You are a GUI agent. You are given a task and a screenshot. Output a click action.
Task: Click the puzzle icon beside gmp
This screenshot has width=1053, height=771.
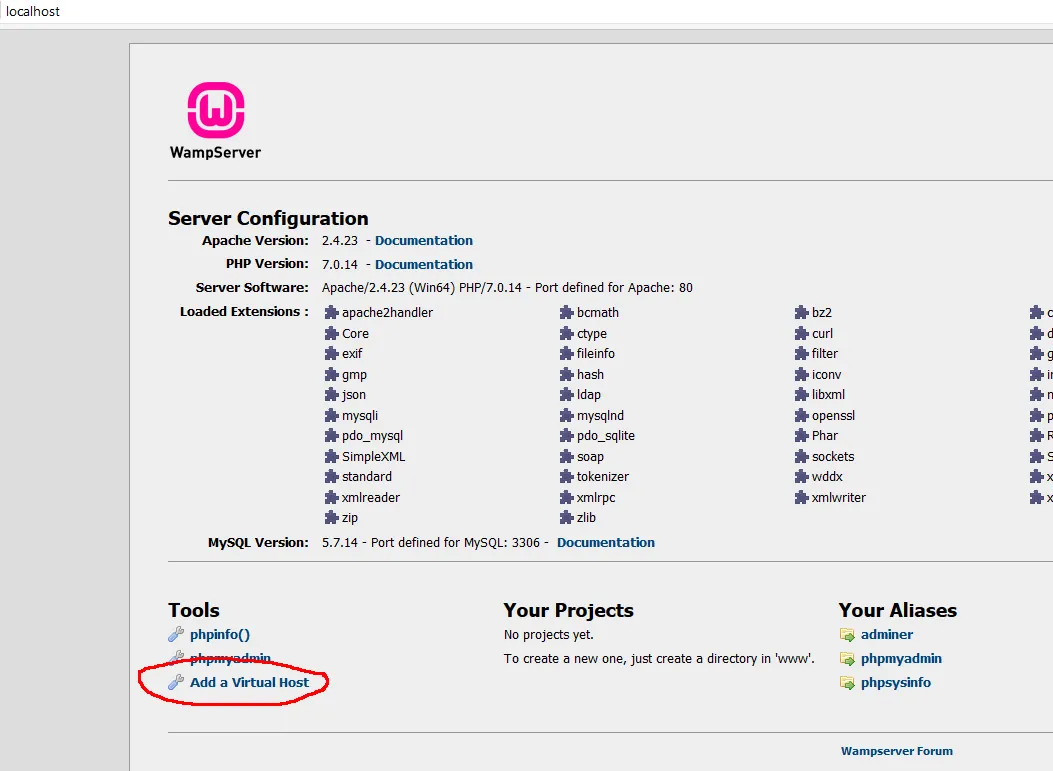[331, 374]
